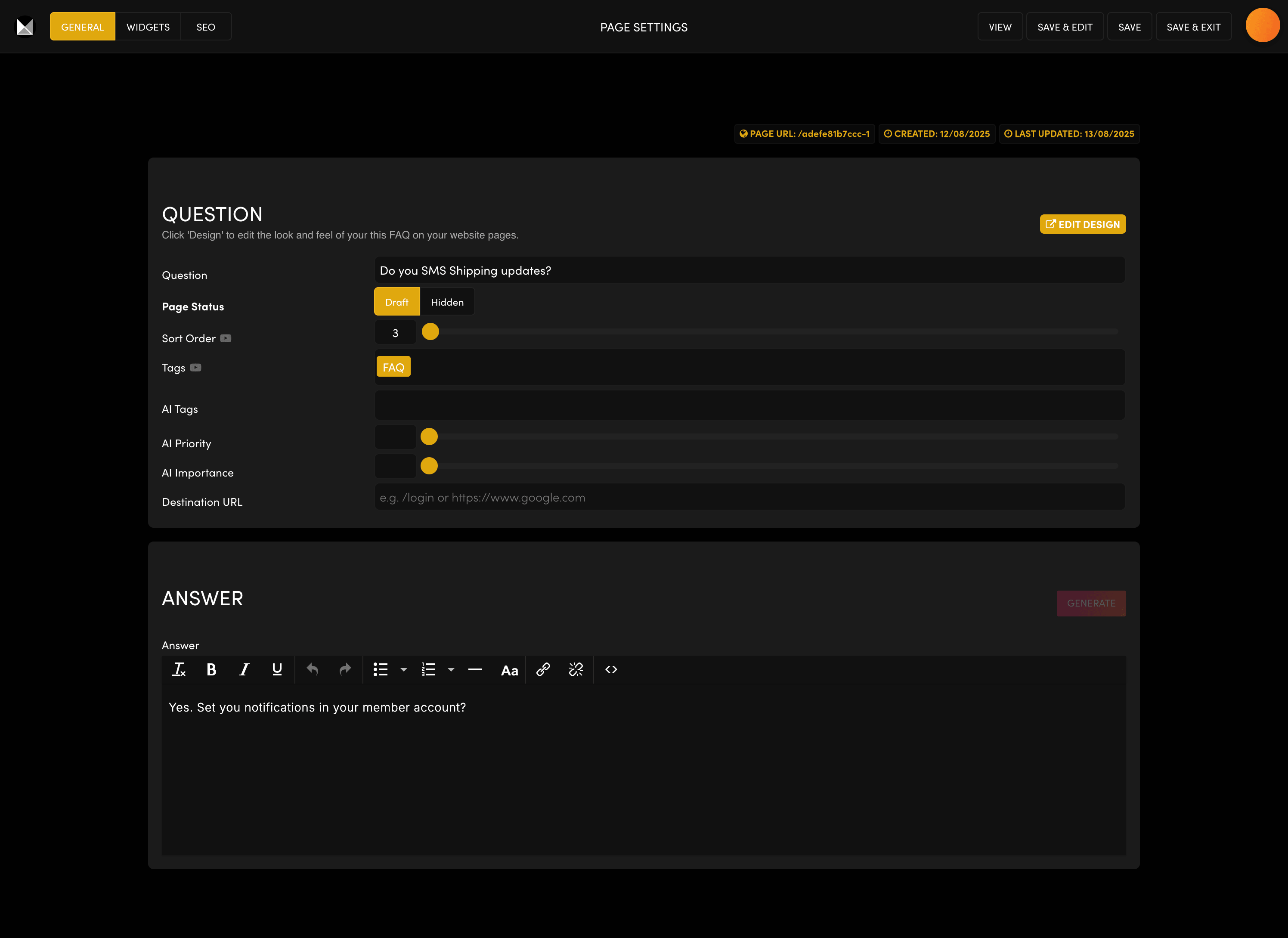The height and width of the screenshot is (938, 1288).
Task: Expand the bulleted list style dropdown
Action: point(404,669)
